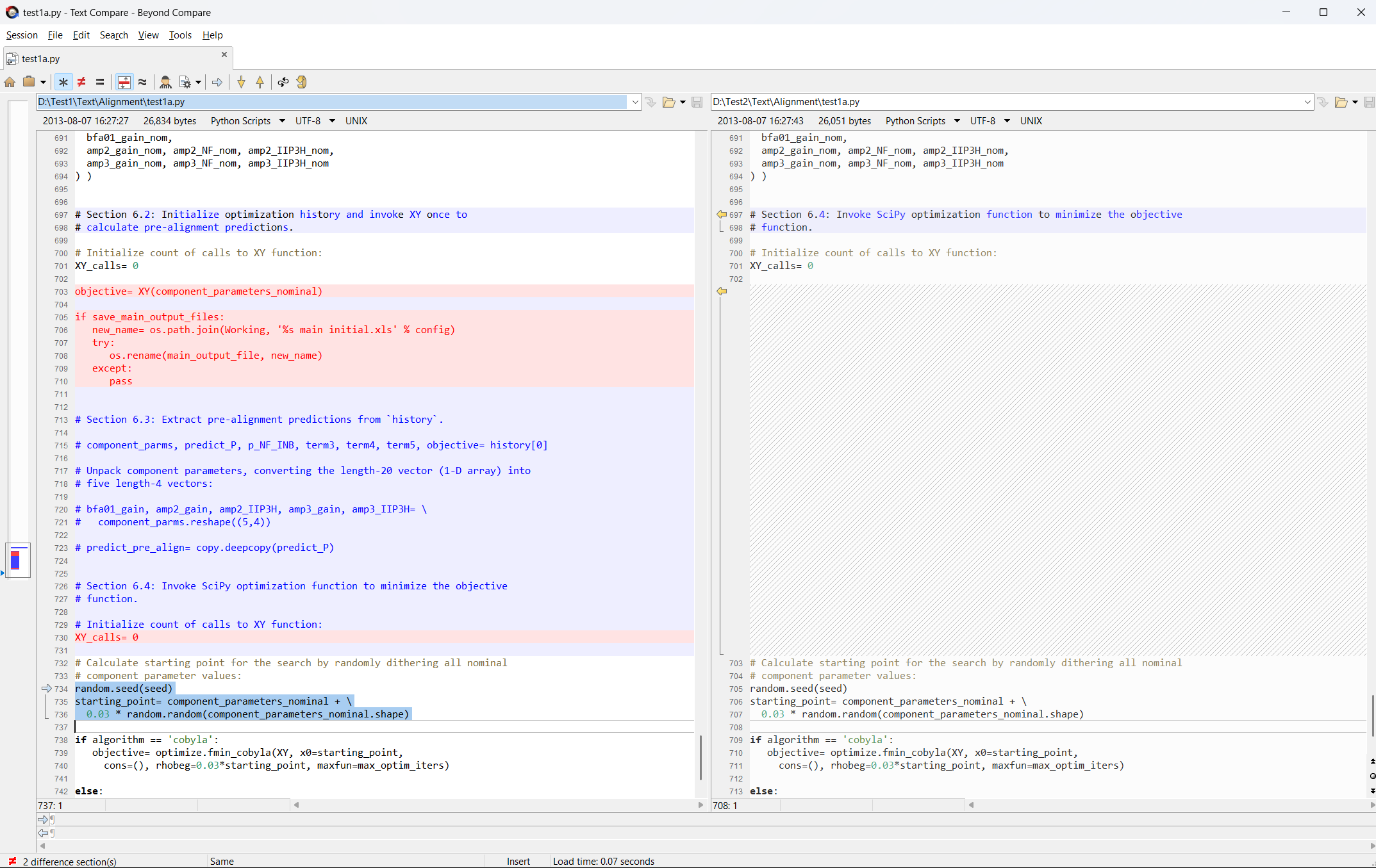
Task: Click copy-right arrow at left line 734
Action: pos(47,689)
